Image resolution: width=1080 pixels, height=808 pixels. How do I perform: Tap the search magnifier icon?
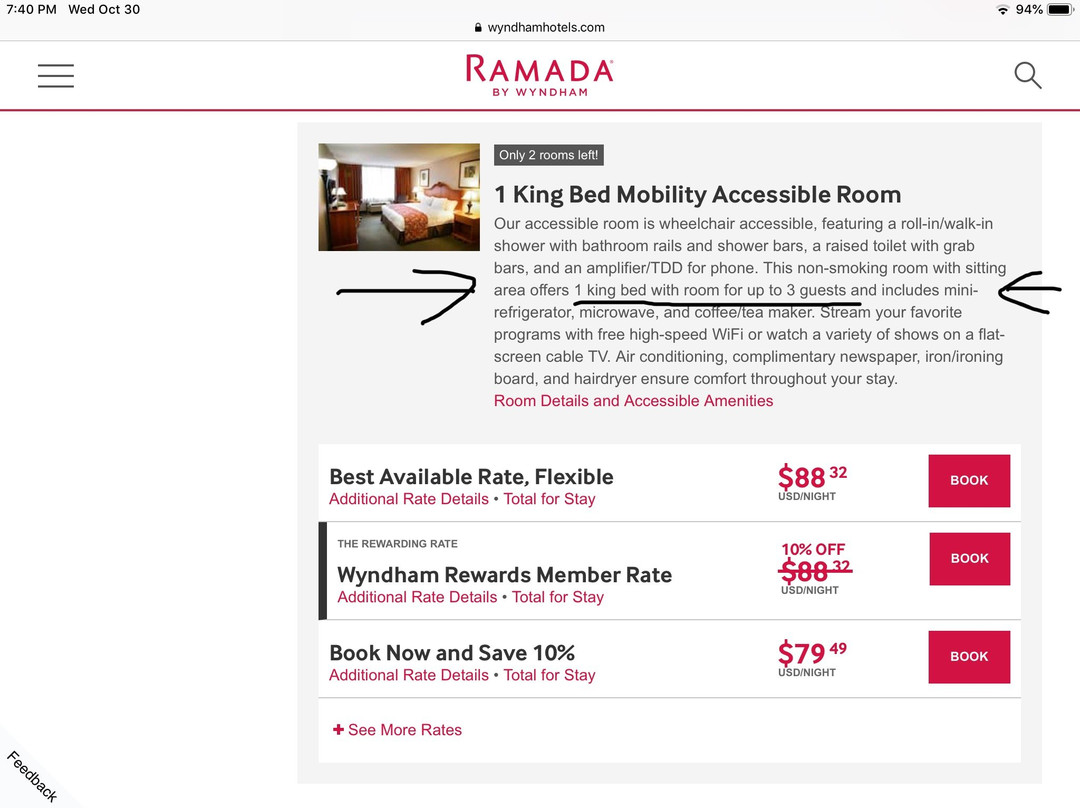pyautogui.click(x=1028, y=76)
